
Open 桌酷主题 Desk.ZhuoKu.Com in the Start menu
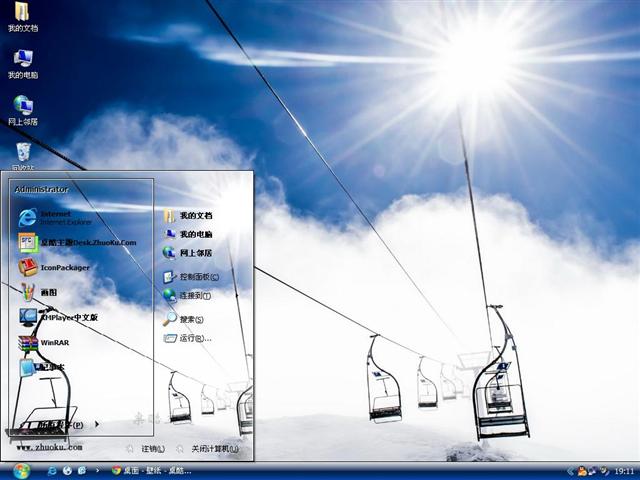coord(77,242)
